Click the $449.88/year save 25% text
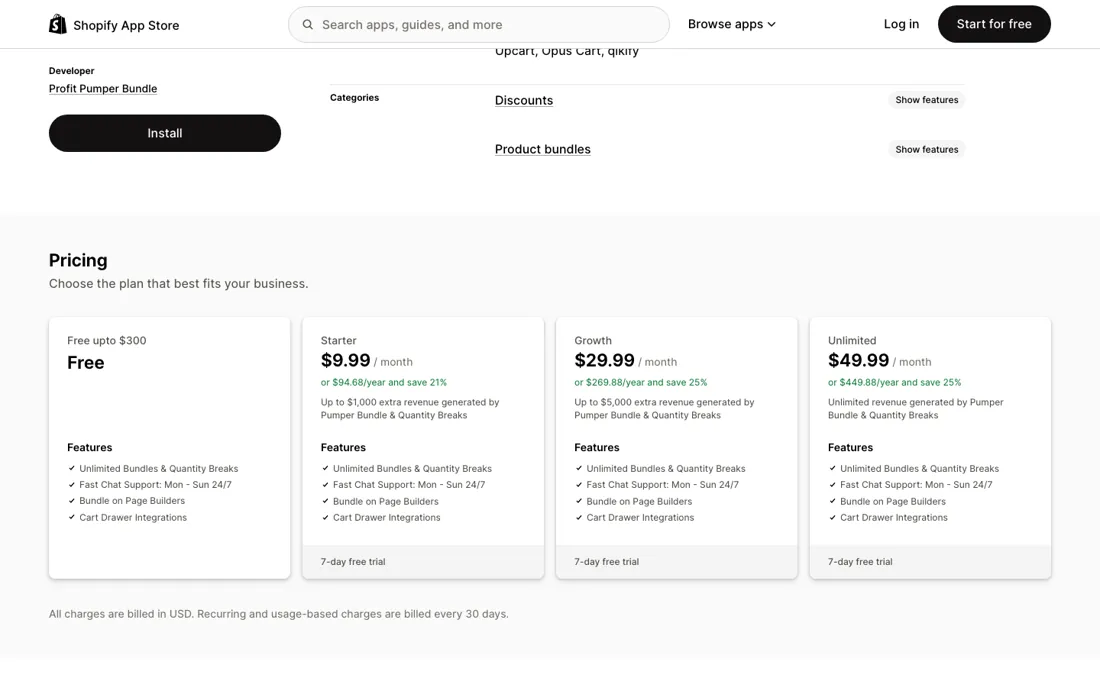Screen dimensions: 1100x681 coord(894,382)
